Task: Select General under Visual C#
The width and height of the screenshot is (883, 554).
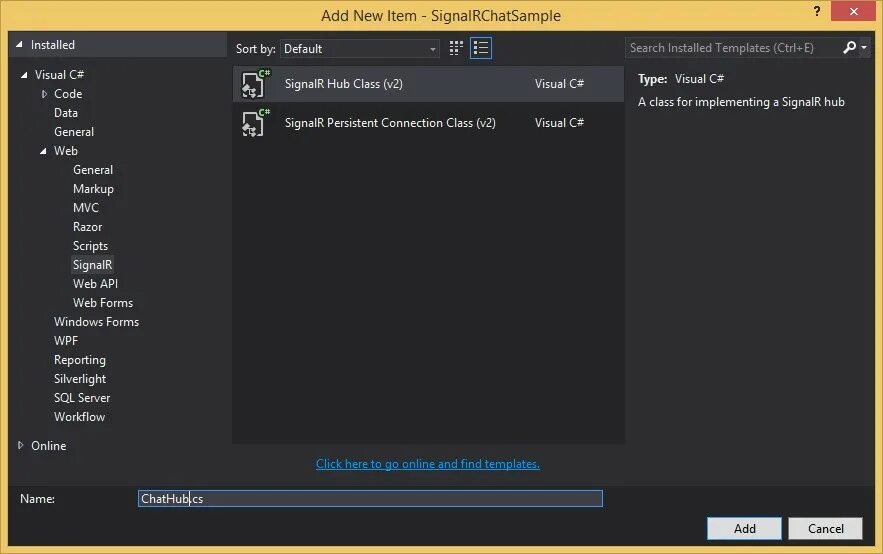Action: 74,132
